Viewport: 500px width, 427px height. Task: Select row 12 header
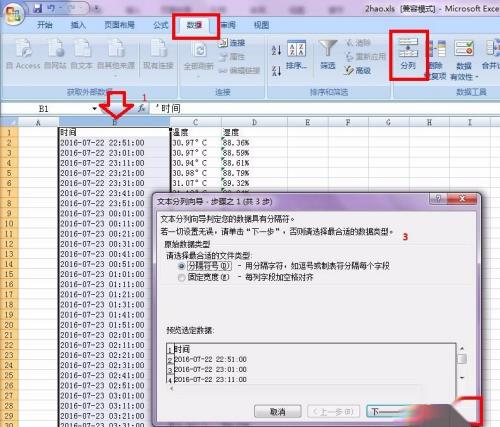pos(9,244)
